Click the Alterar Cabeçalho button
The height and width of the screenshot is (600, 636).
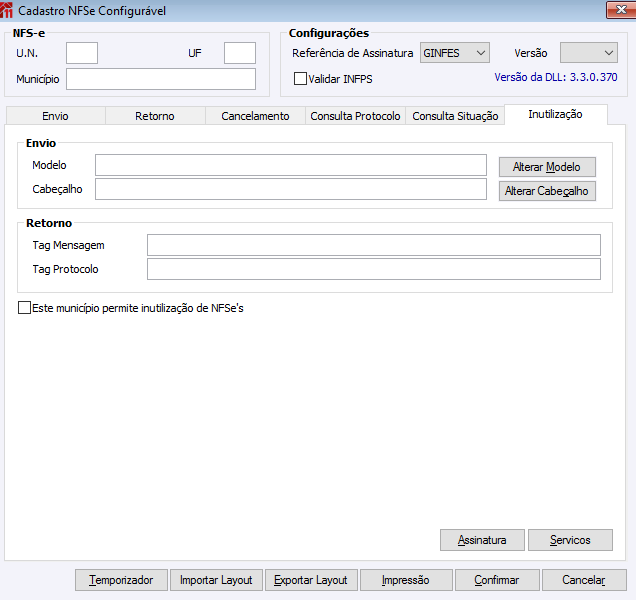click(x=547, y=191)
